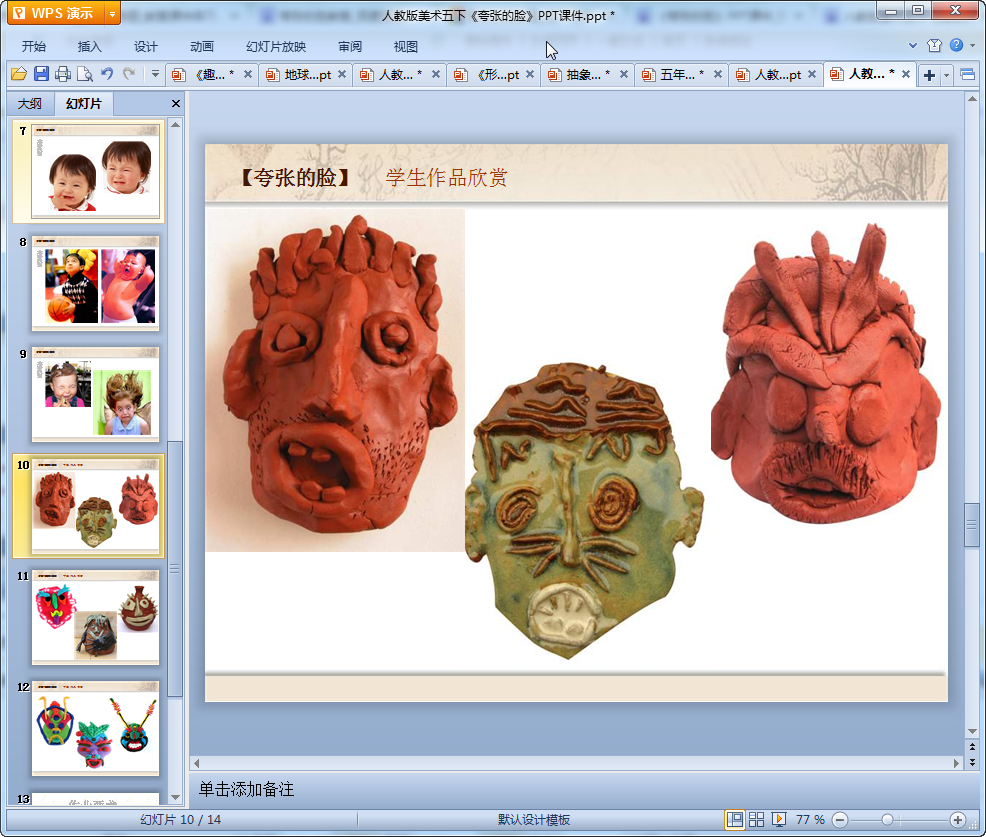This screenshot has width=986, height=837.
Task: Collapse the ribbon with the chevron arrow
Action: pyautogui.click(x=912, y=45)
